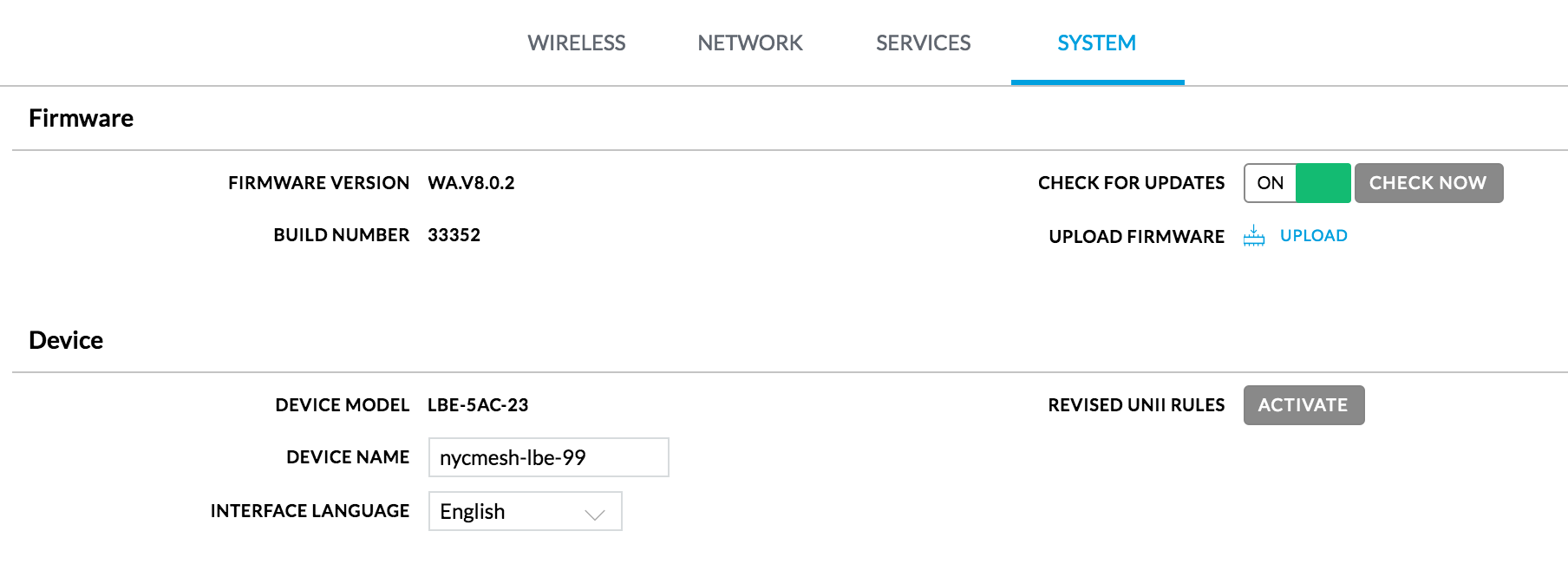Viewport: 1568px width, 564px height.
Task: Focus the Device Name field nycmesh-lbe-99
Action: coord(549,457)
